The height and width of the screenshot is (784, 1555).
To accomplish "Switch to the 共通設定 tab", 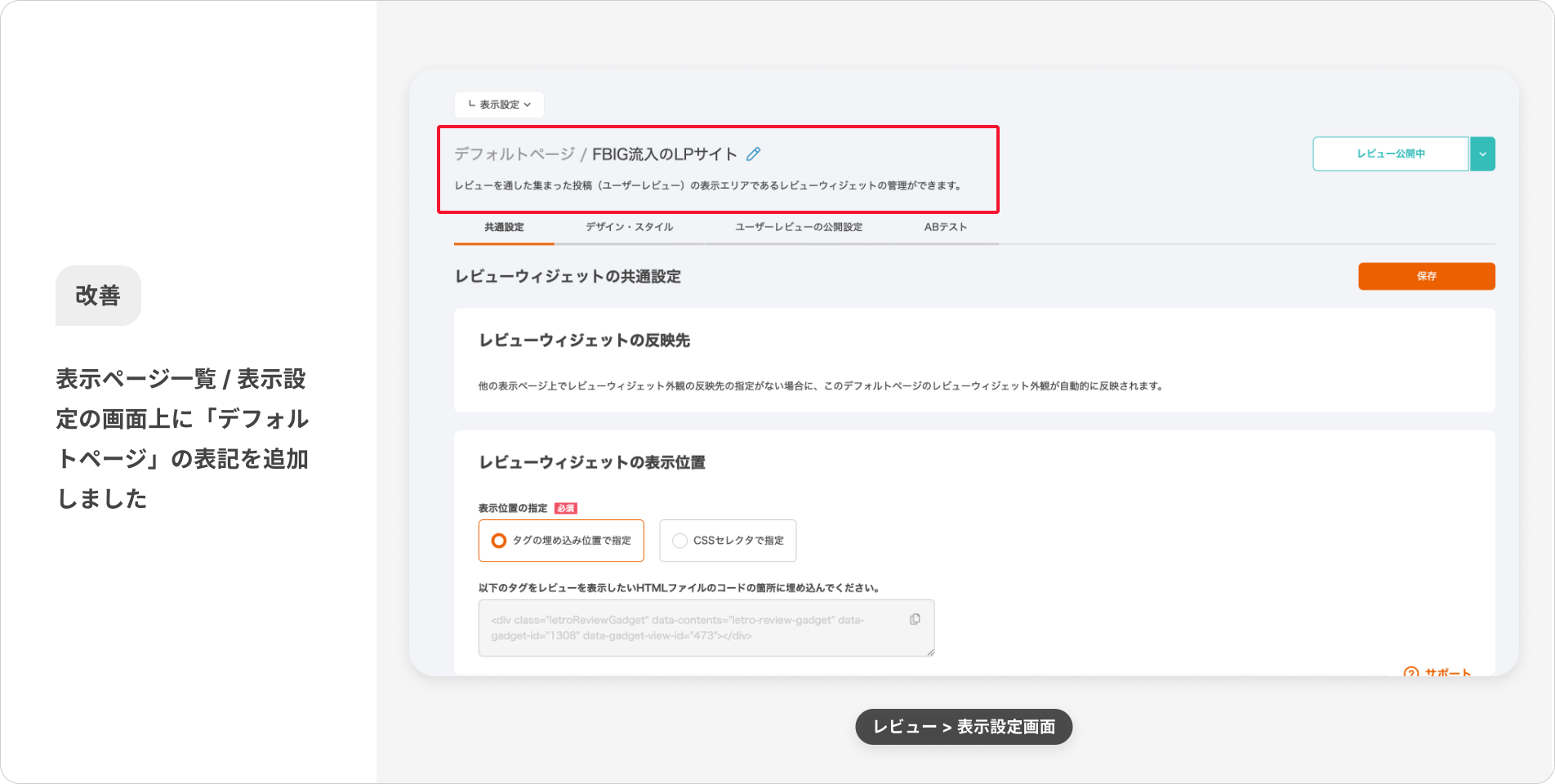I will click(504, 227).
